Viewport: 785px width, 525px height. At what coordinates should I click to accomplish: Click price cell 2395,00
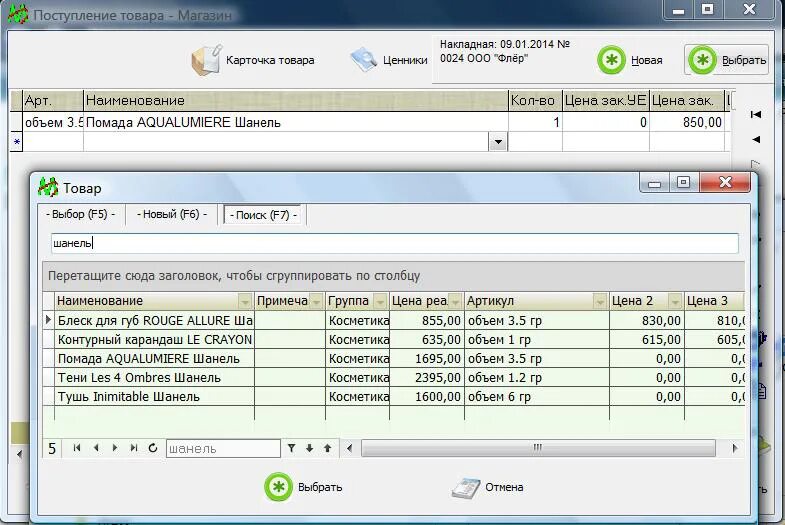pyautogui.click(x=427, y=378)
